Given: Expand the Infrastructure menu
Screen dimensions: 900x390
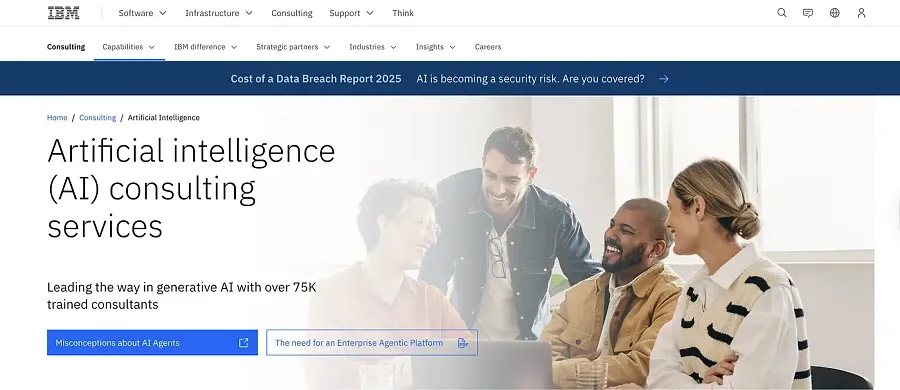Looking at the screenshot, I should [x=219, y=13].
